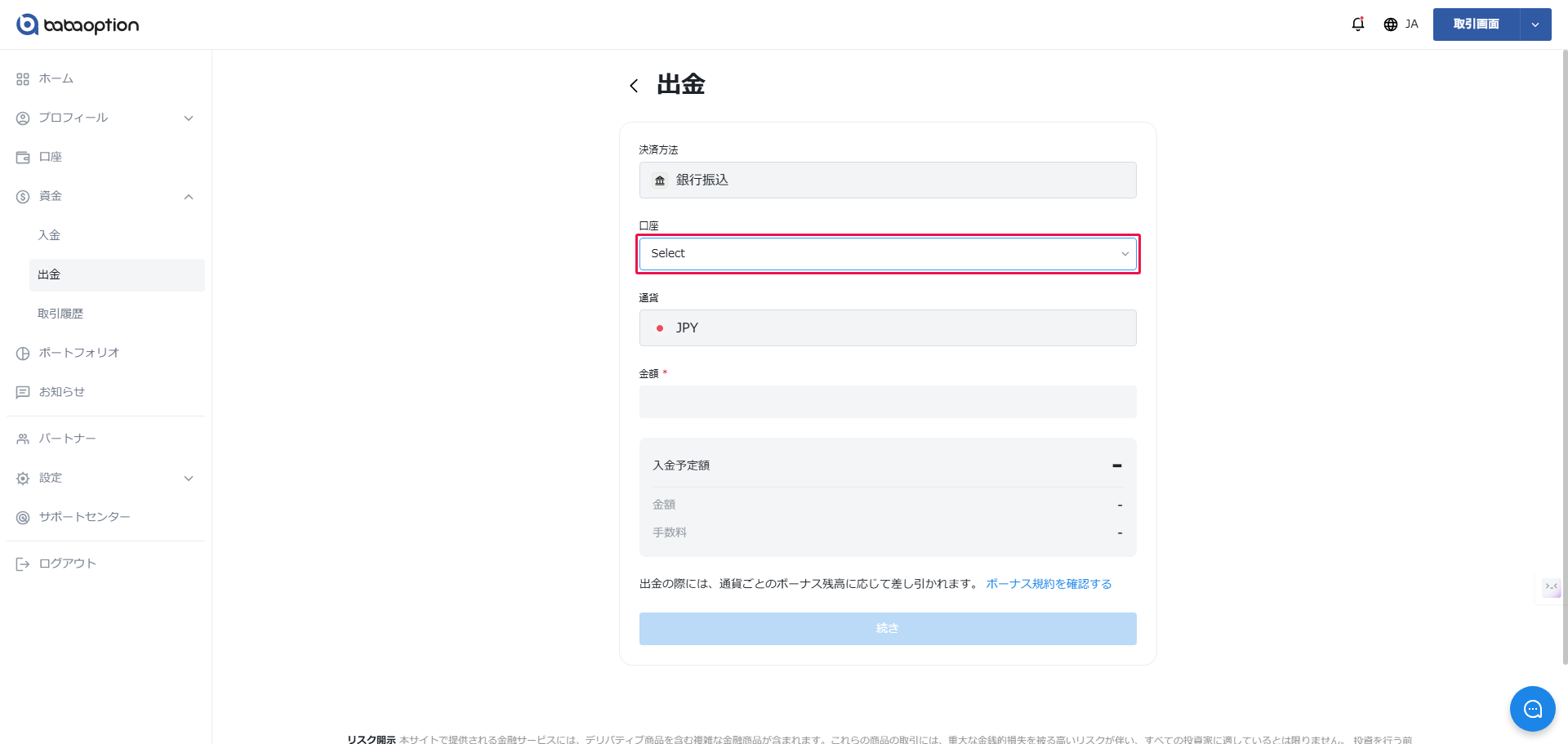Click the ログアウト exit icon

[x=23, y=564]
